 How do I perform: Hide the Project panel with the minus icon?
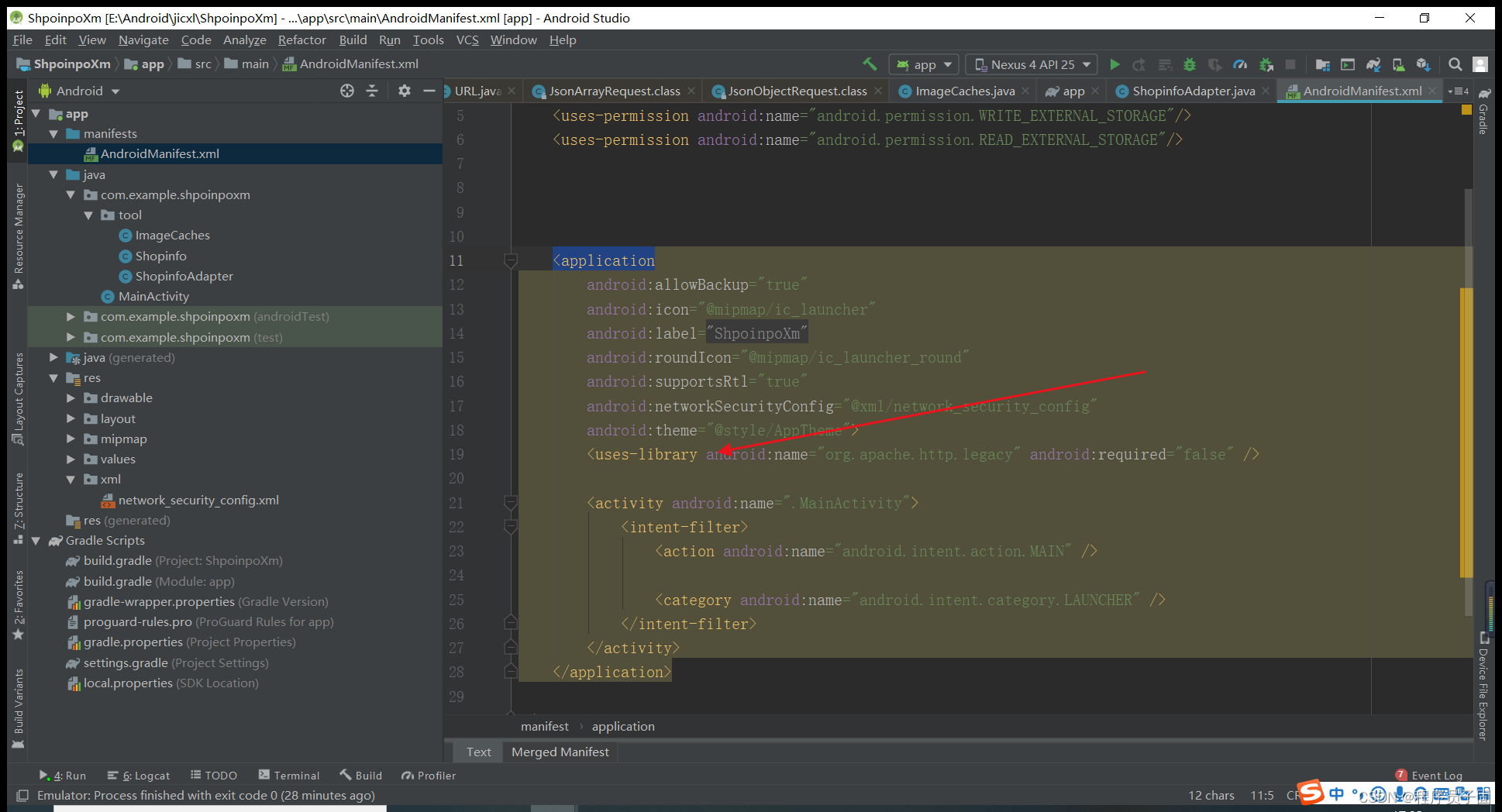[429, 91]
